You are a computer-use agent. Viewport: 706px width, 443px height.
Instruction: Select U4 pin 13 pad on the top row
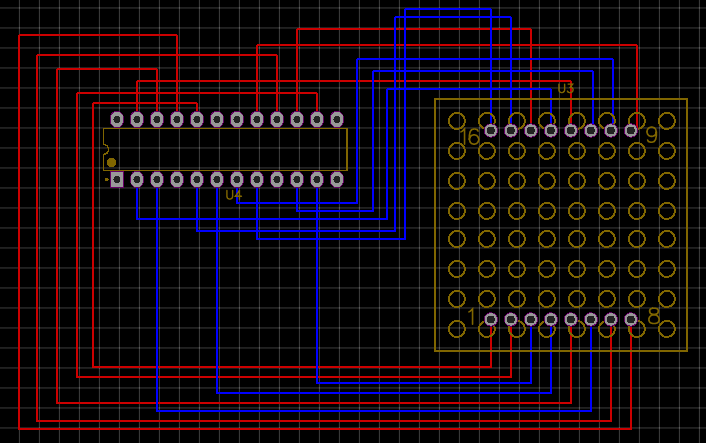pyautogui.click(x=337, y=119)
